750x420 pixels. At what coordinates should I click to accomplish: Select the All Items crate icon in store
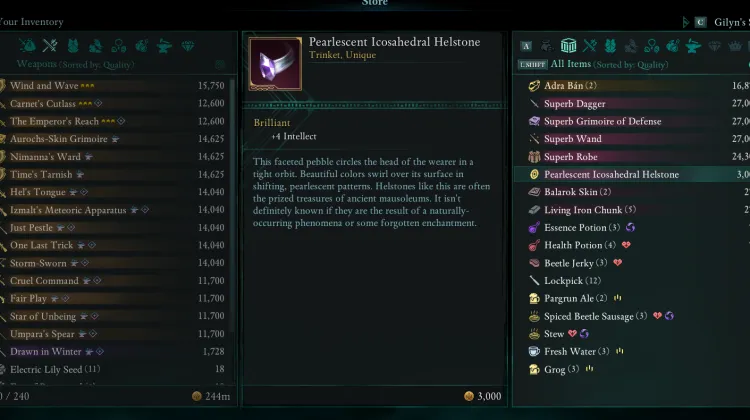[x=569, y=45]
